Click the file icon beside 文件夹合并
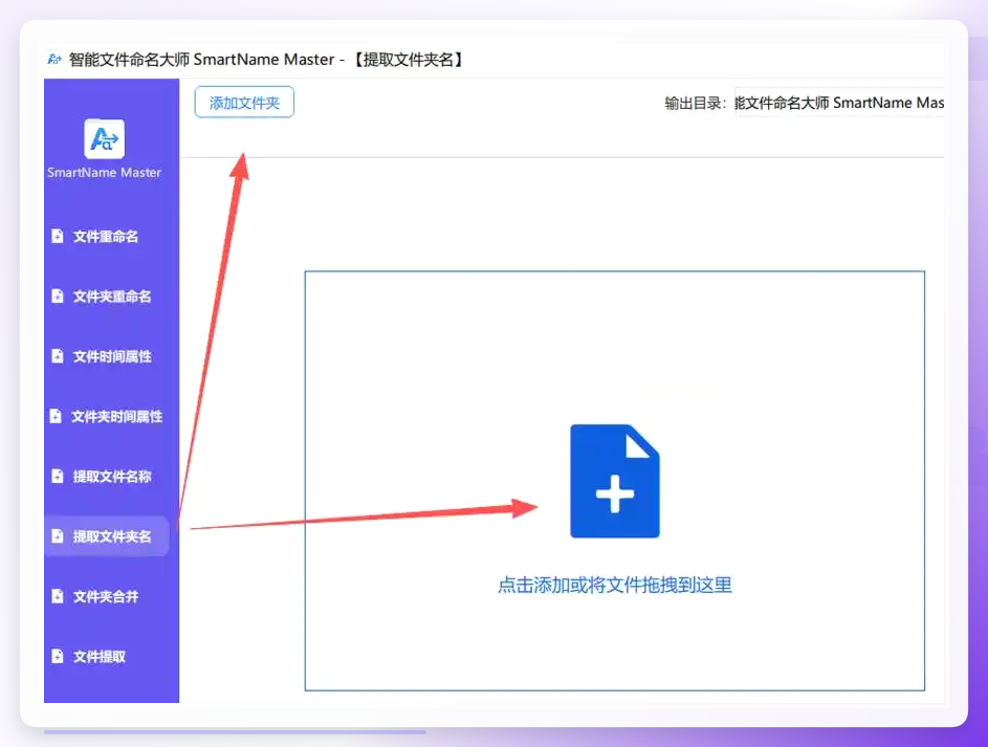The height and width of the screenshot is (747, 988). pos(57,596)
